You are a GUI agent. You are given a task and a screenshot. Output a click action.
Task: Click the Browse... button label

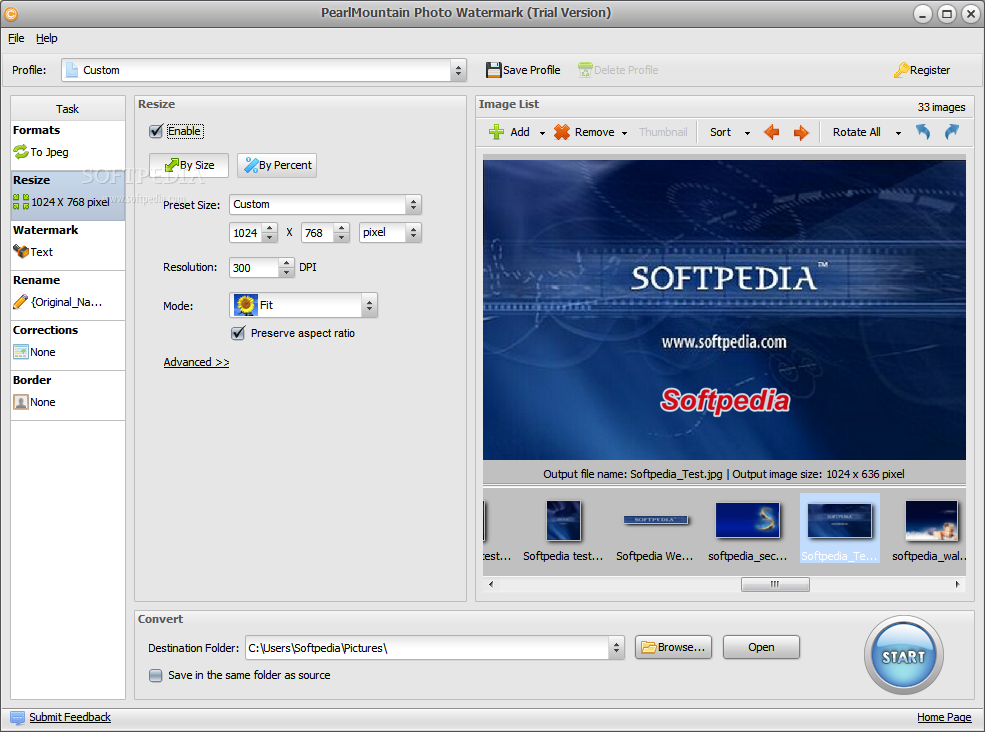(682, 647)
